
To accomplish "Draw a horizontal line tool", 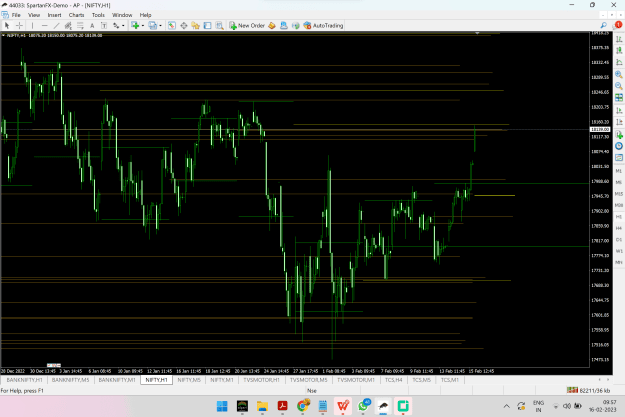I will 45,26.
